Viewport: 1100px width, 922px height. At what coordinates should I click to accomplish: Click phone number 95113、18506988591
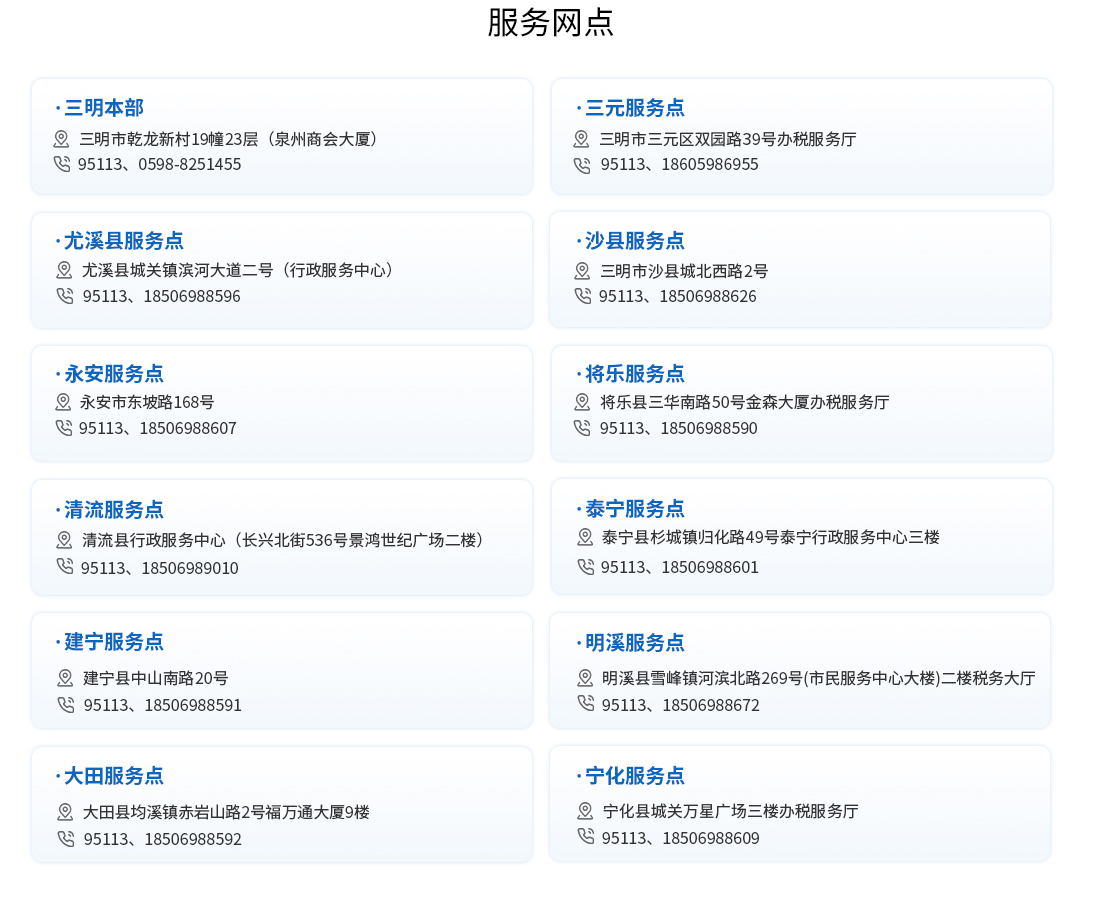point(162,705)
